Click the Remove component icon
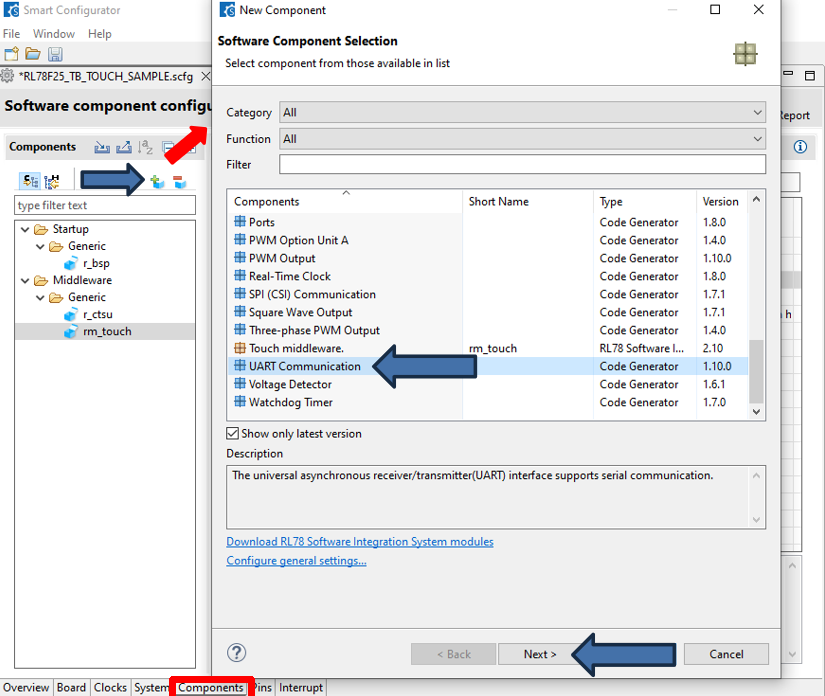Screen dimensions: 825x696 [x=179, y=181]
